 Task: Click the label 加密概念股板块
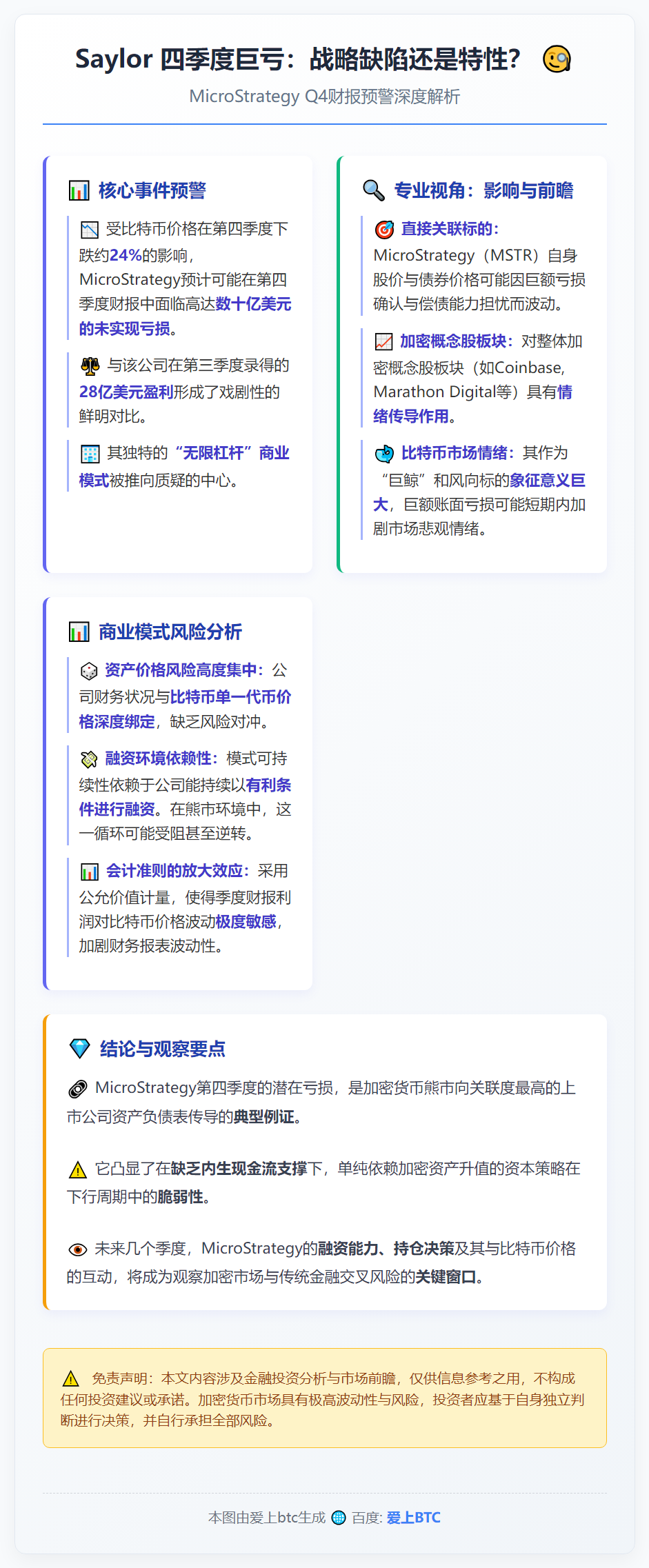[x=456, y=341]
